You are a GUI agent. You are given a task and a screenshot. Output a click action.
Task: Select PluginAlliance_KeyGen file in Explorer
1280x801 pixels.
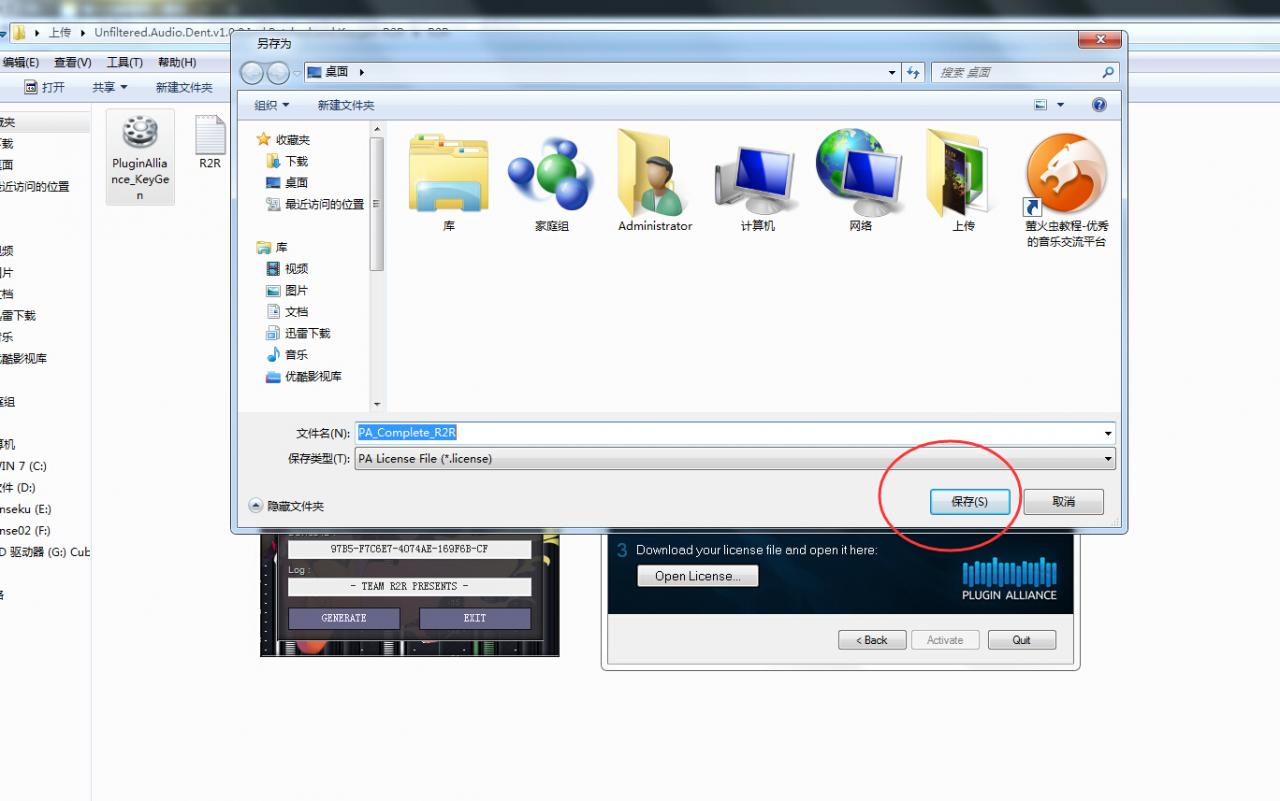coord(140,156)
